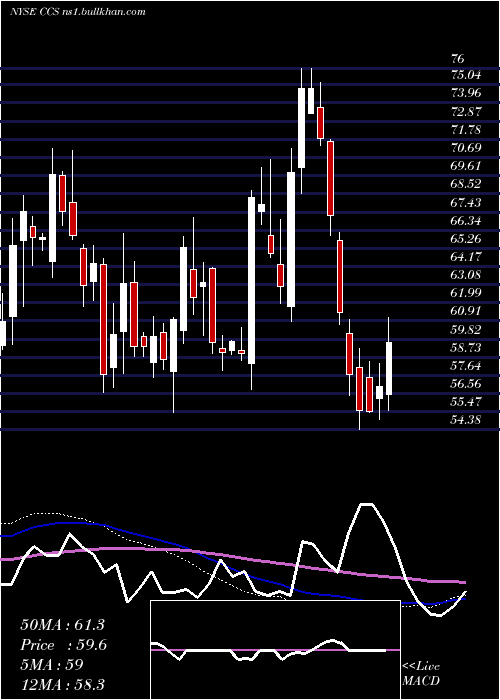Screen dimensions: 500x700
Task: Click the 50MA : 61.3 readout
Action: pos(63,625)
